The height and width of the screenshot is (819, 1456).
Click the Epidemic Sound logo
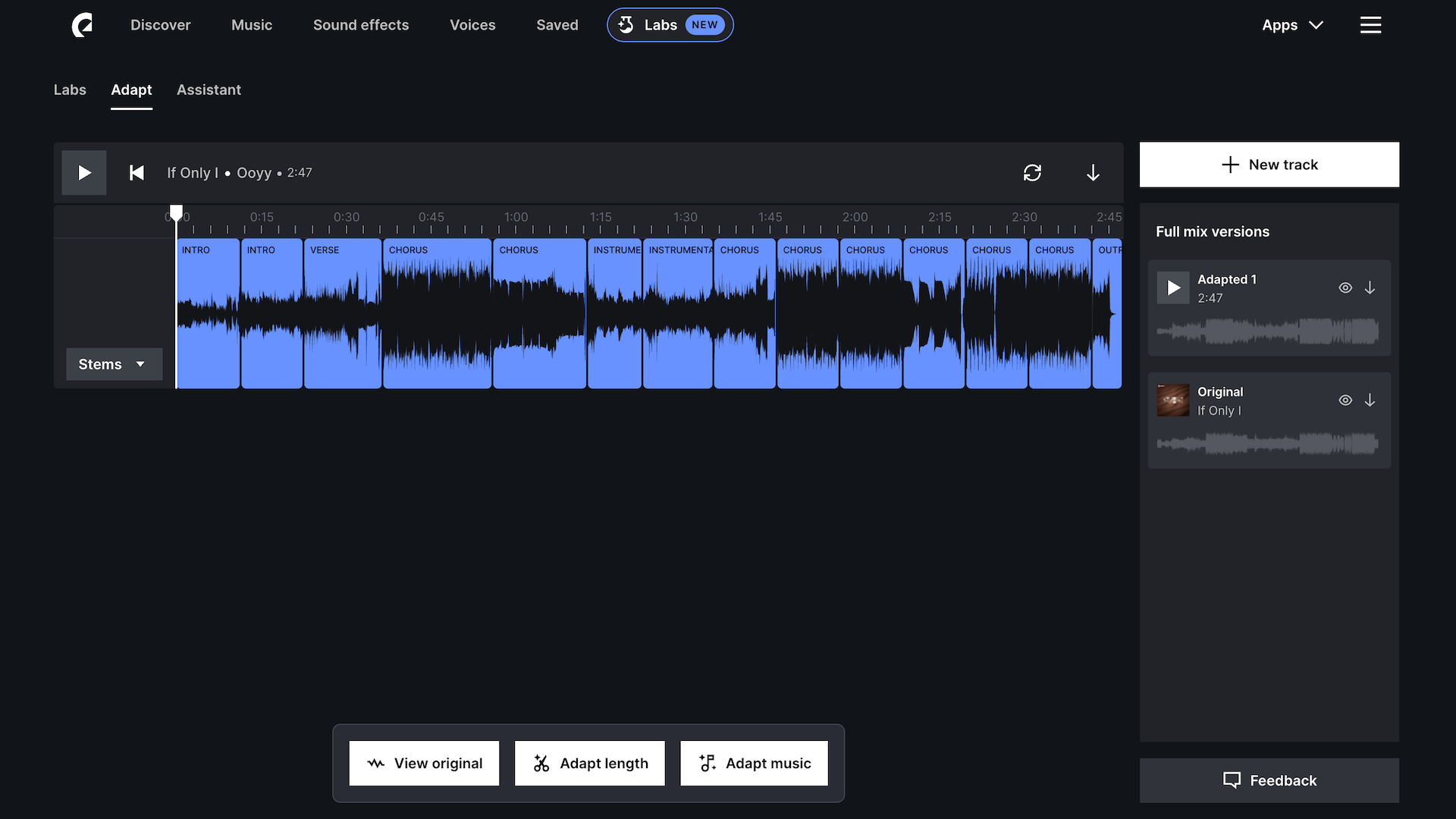pyautogui.click(x=82, y=25)
